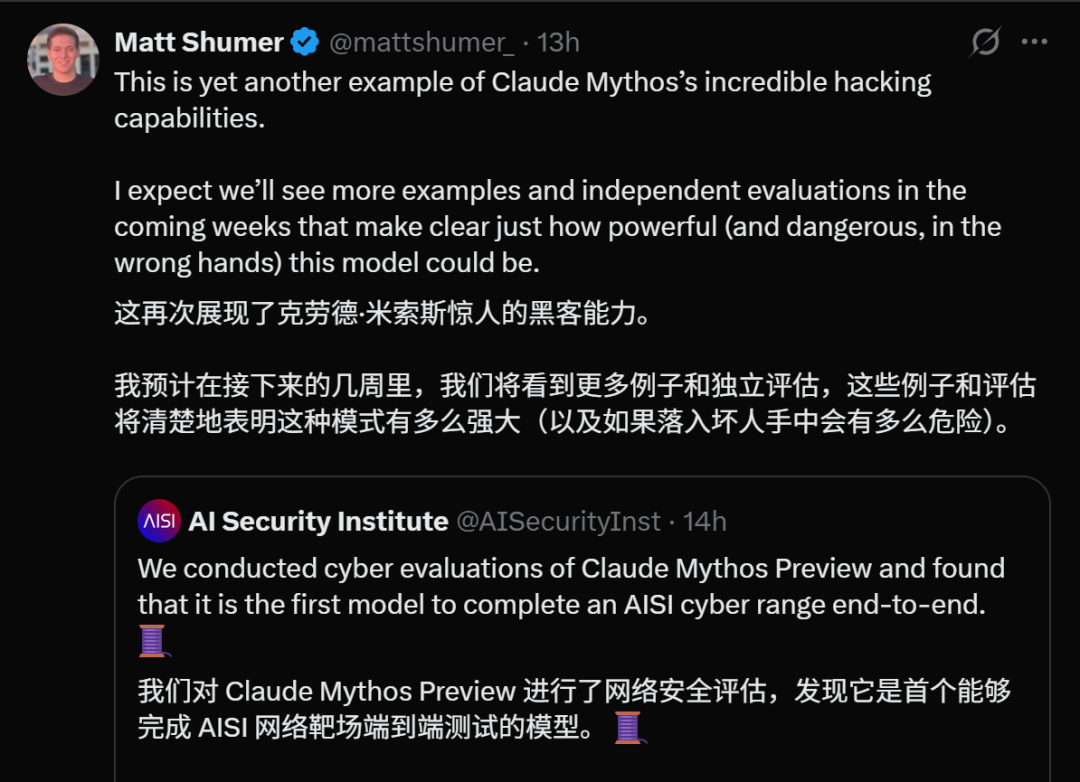Click the @AISecurityInst handle
Image resolution: width=1080 pixels, height=782 pixels.
pyautogui.click(x=558, y=521)
